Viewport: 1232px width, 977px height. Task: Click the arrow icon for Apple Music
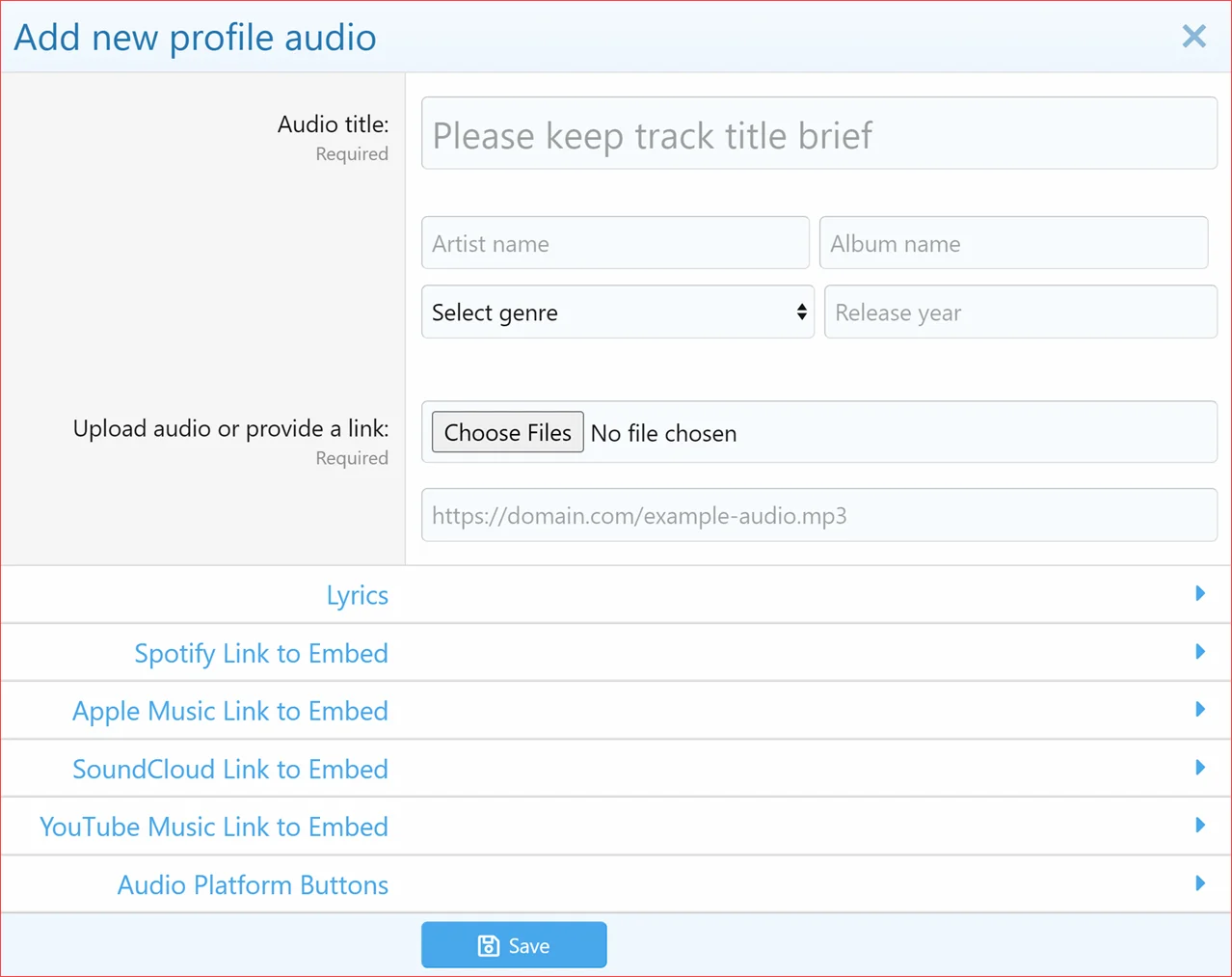tap(1200, 710)
